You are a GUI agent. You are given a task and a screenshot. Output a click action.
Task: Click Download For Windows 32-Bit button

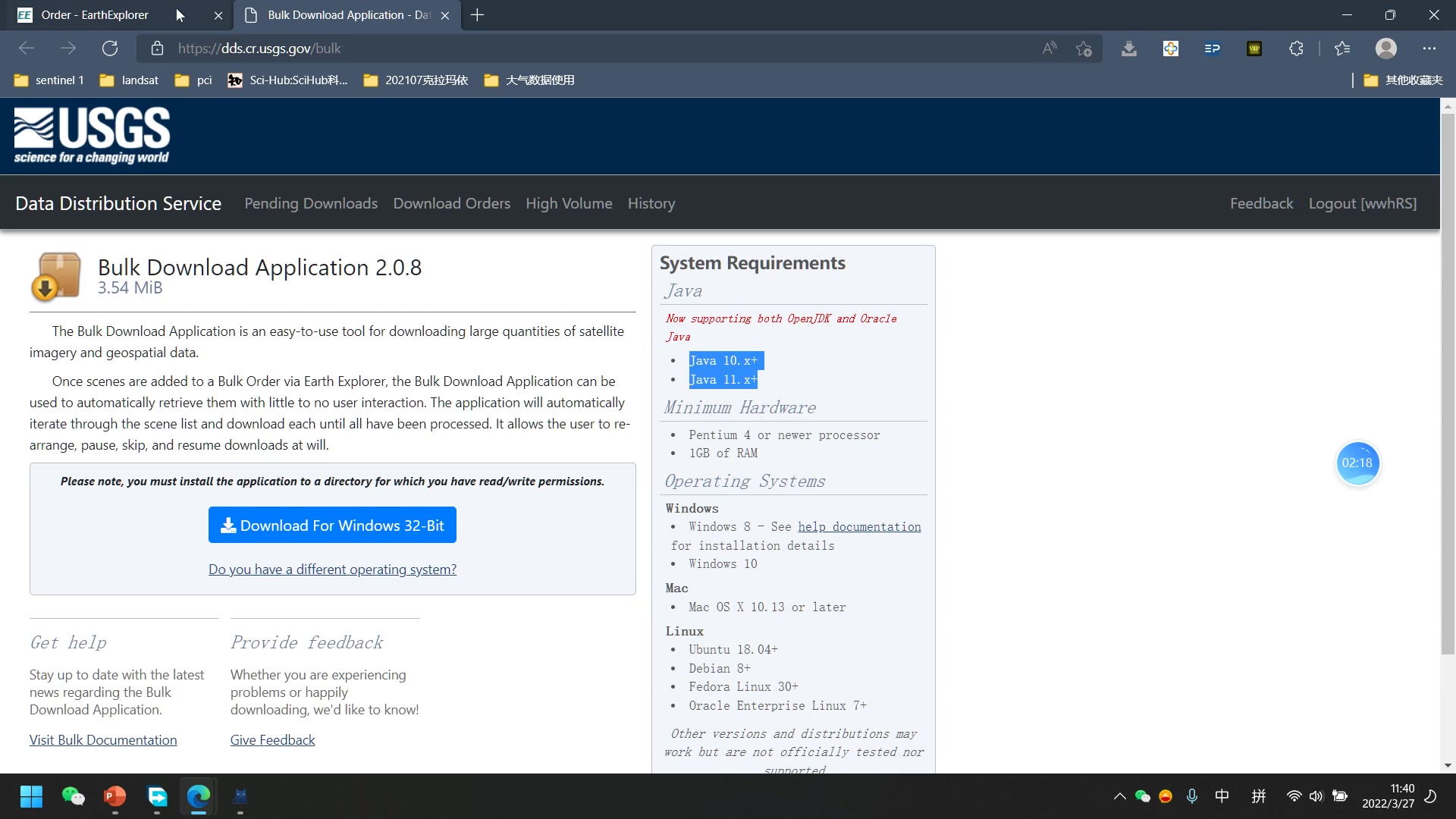(332, 524)
